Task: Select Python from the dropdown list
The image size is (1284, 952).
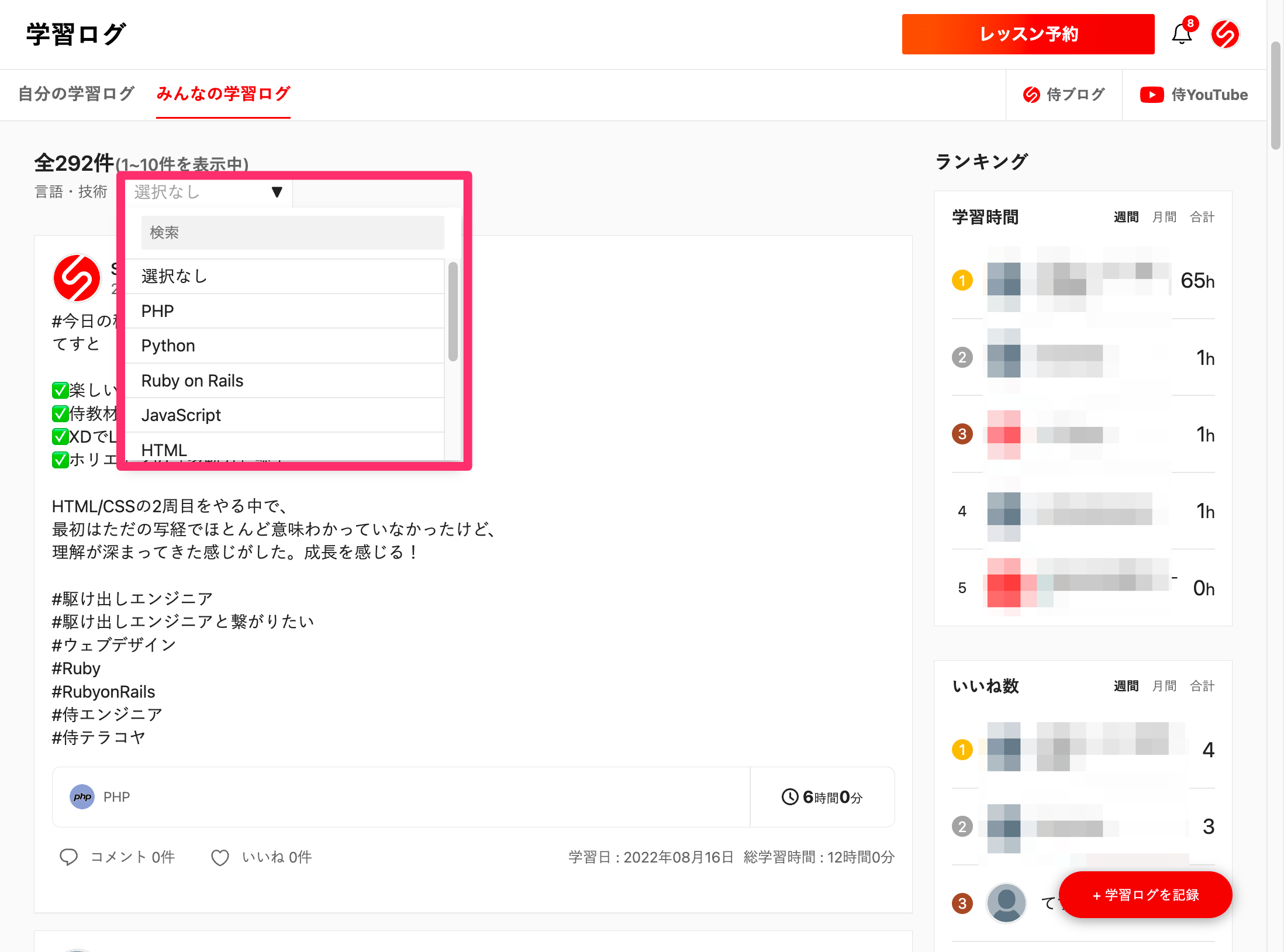Action: click(x=168, y=346)
